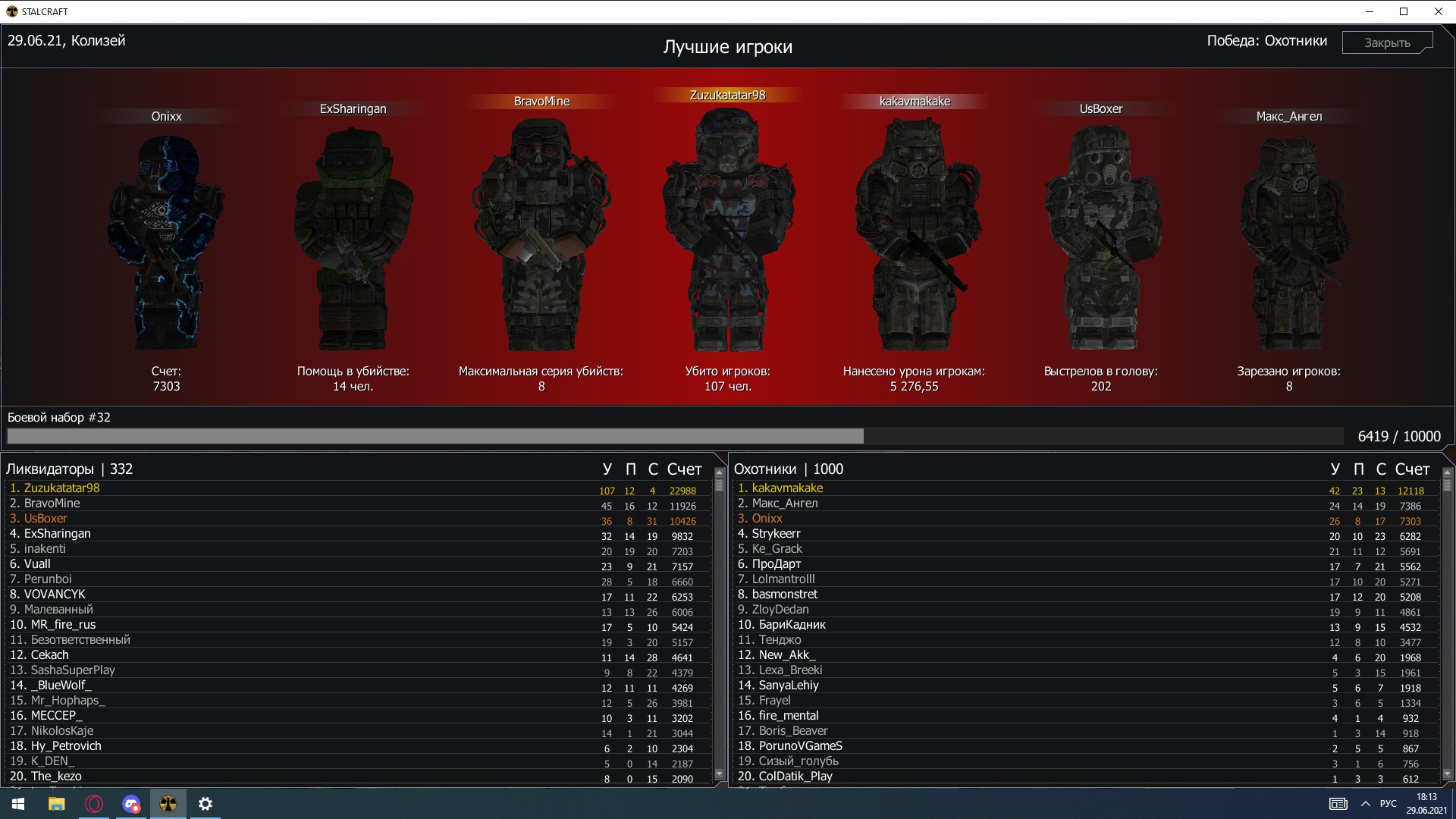Click row 3. Onixx in Охотники

coord(1087,519)
